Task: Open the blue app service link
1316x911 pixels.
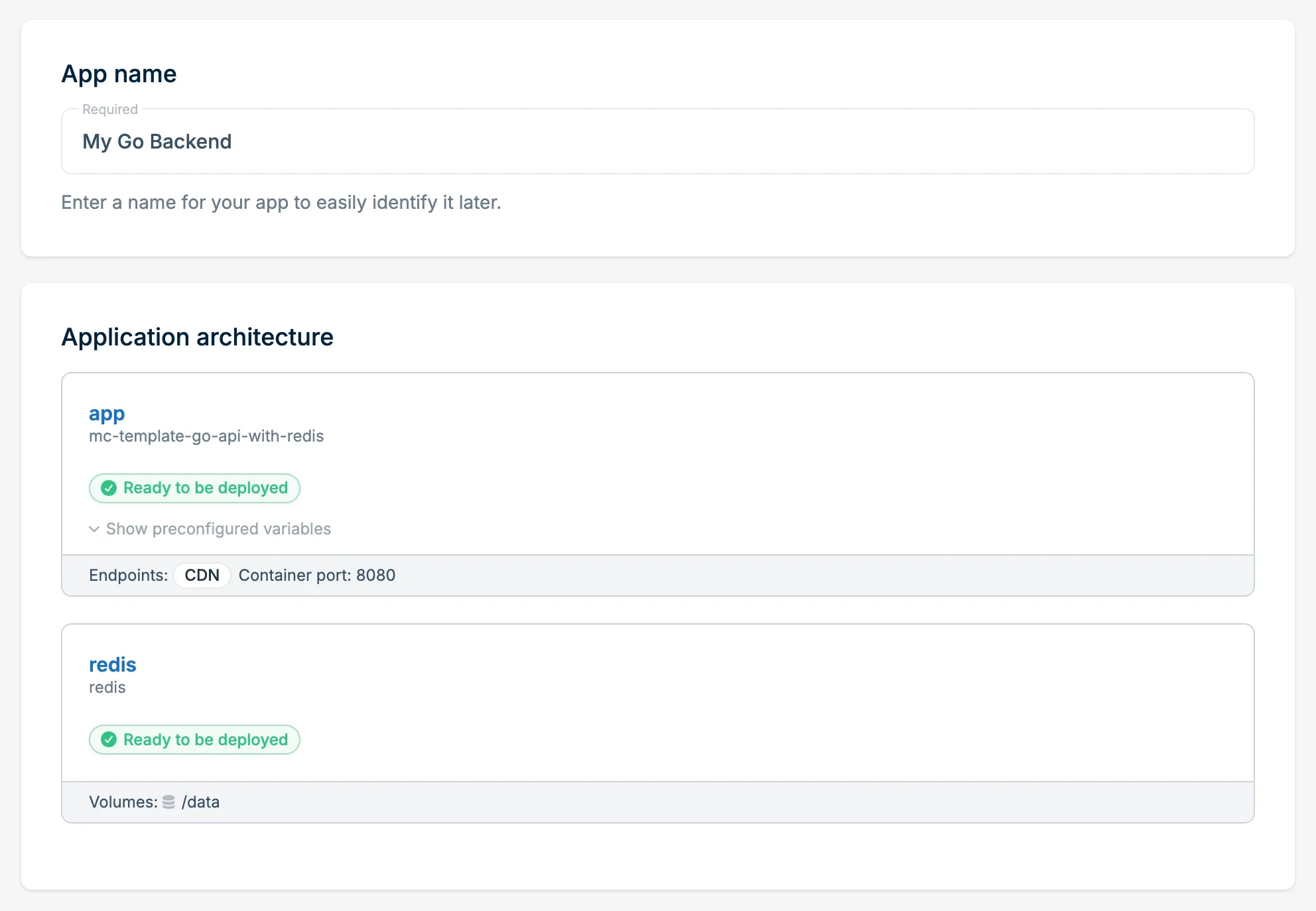Action: (x=107, y=414)
